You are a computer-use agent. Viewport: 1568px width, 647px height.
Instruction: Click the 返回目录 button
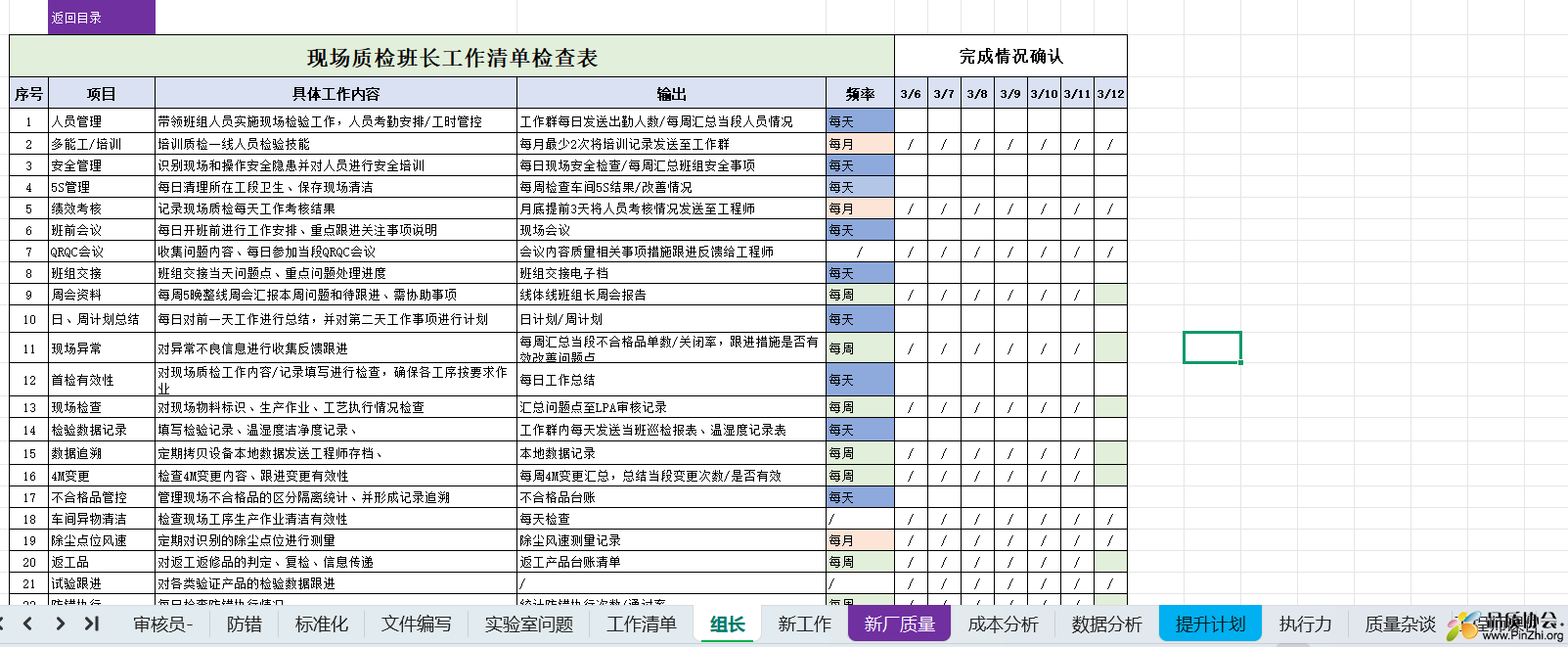coord(102,18)
